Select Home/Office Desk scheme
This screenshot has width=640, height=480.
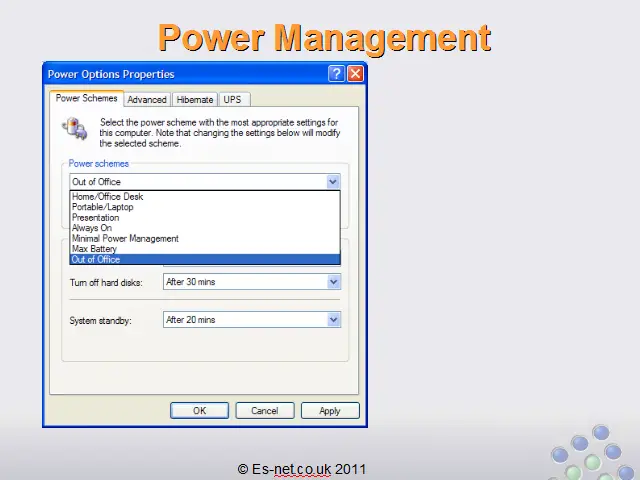pyautogui.click(x=205, y=196)
